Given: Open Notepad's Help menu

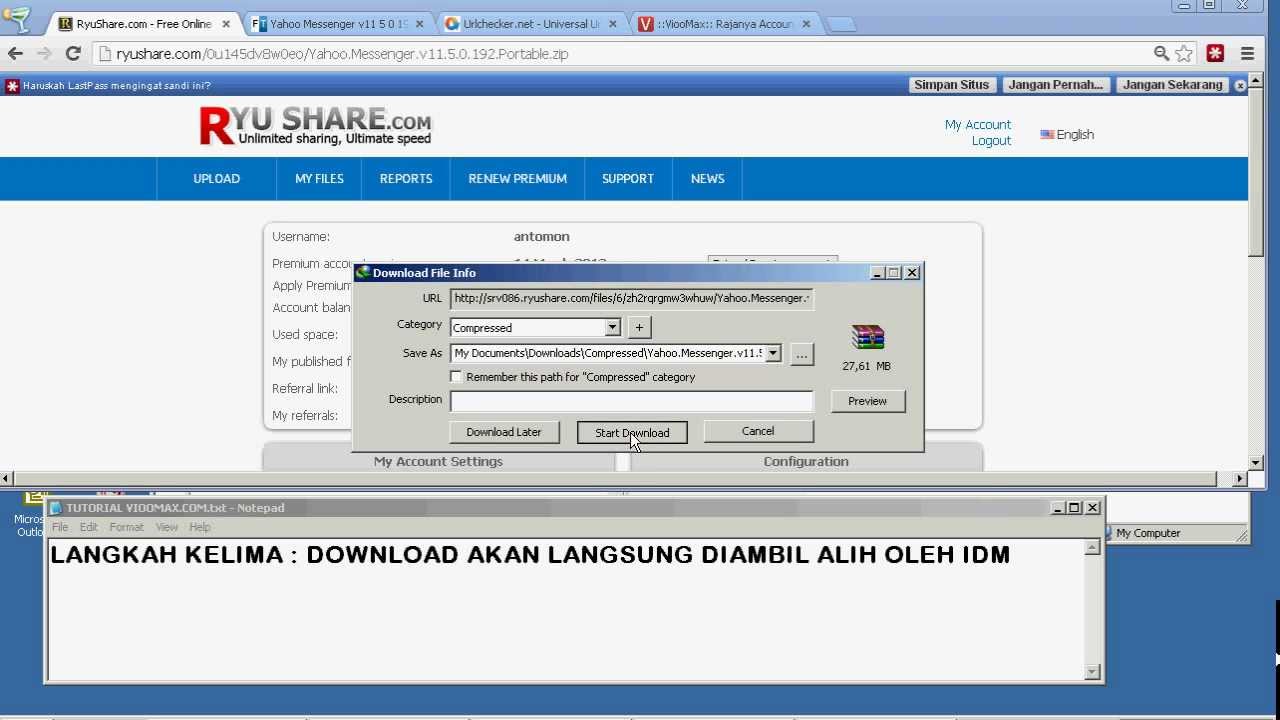Looking at the screenshot, I should coord(200,527).
